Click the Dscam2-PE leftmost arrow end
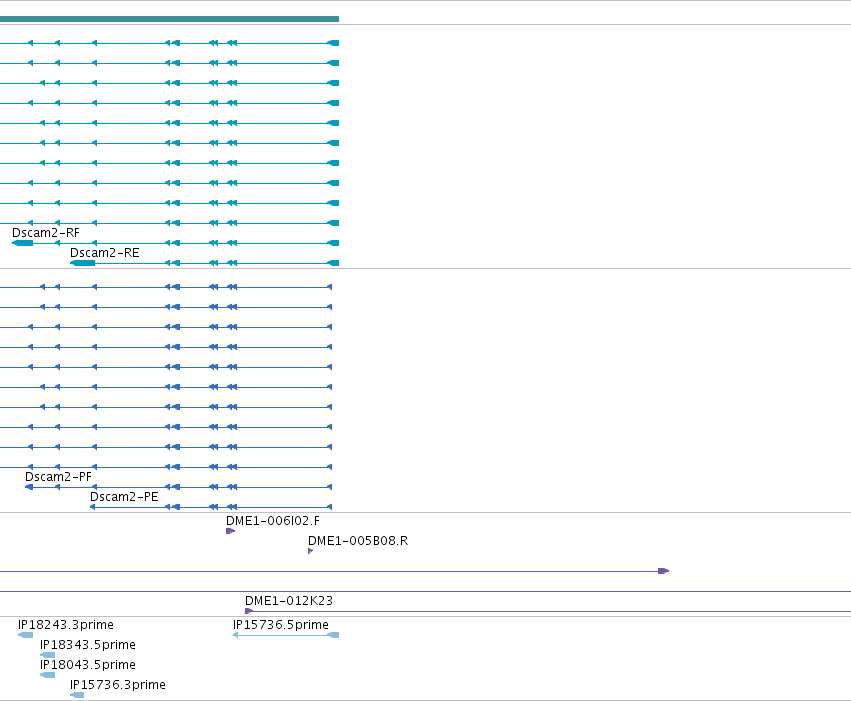The height and width of the screenshot is (701, 851). 93,507
